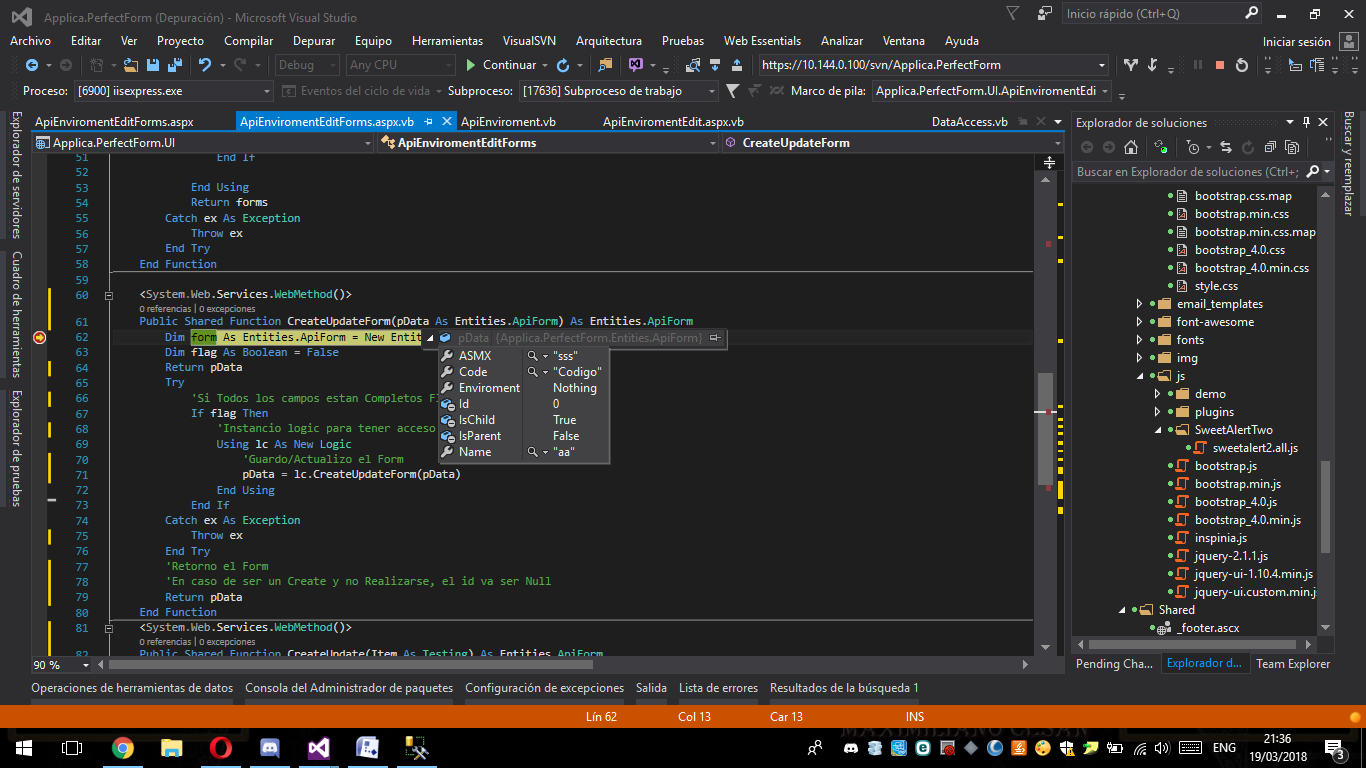Switch to the ApiEnviroment.vb tab
The height and width of the screenshot is (768, 1366).
(x=508, y=122)
